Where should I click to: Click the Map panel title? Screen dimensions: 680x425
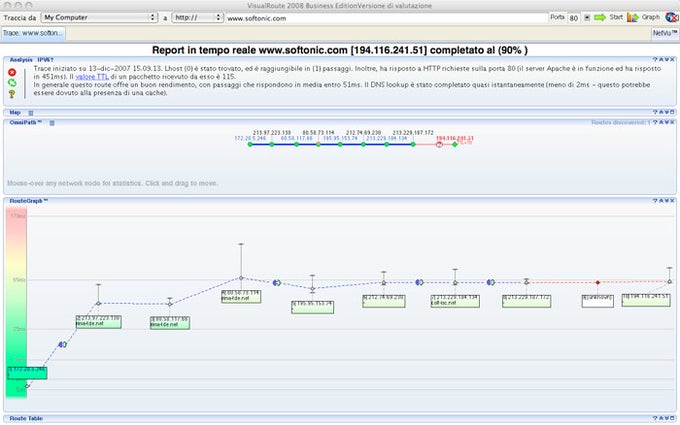pos(15,113)
